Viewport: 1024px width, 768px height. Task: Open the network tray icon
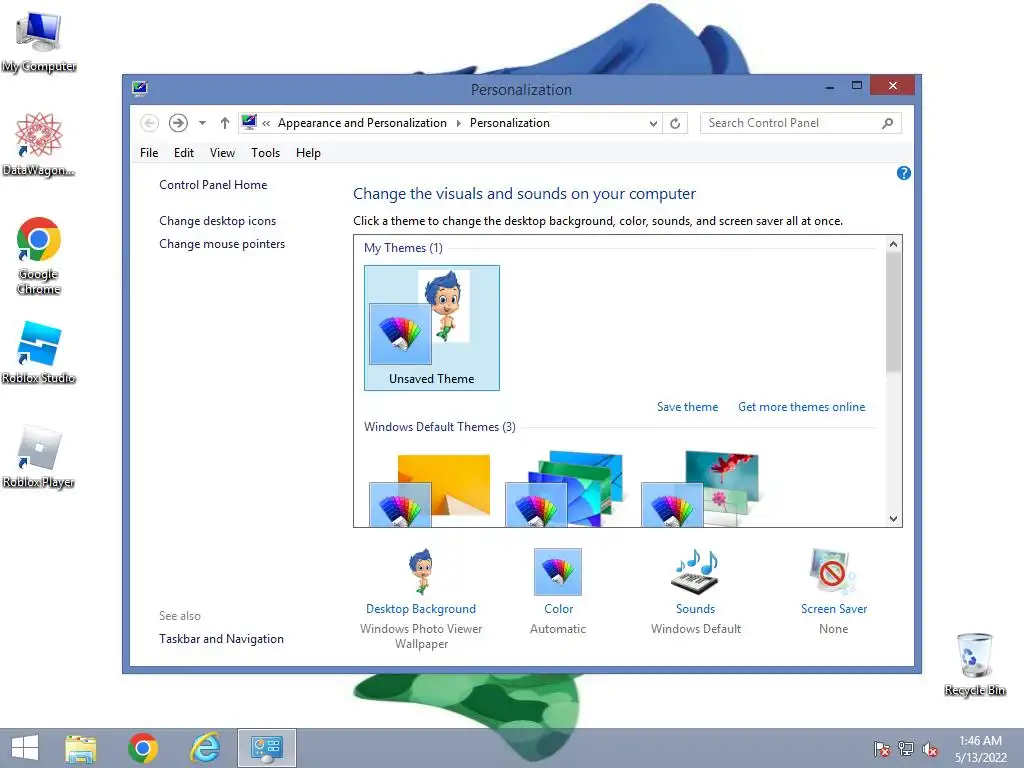(906, 748)
